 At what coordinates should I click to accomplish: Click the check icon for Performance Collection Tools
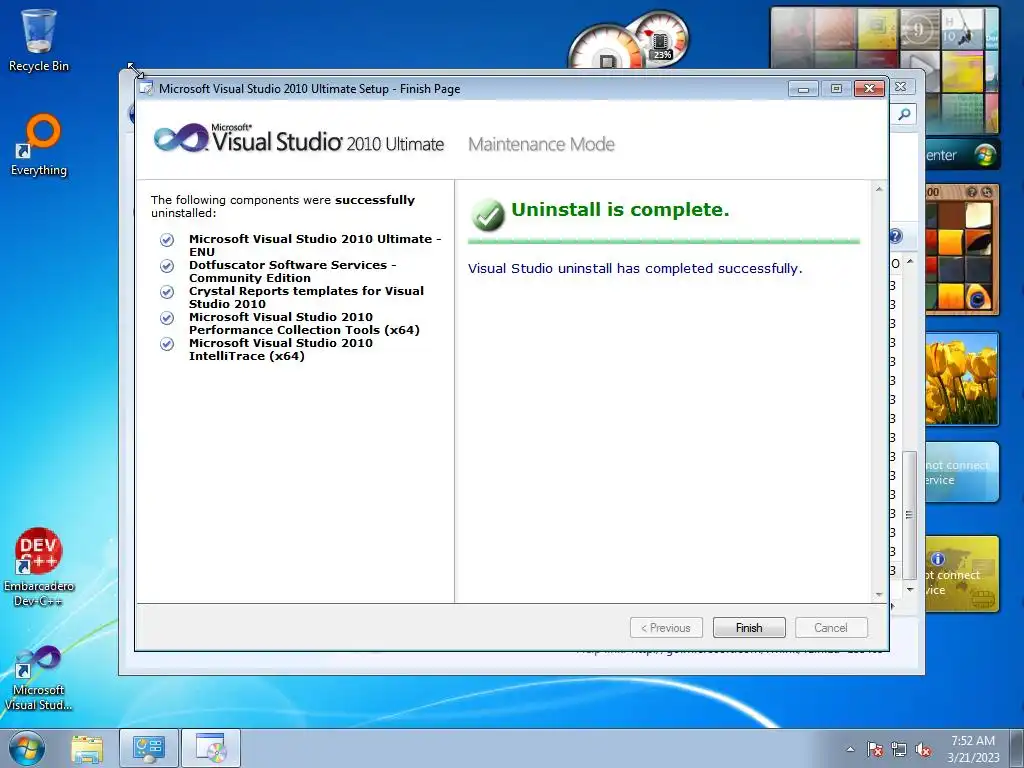click(167, 318)
